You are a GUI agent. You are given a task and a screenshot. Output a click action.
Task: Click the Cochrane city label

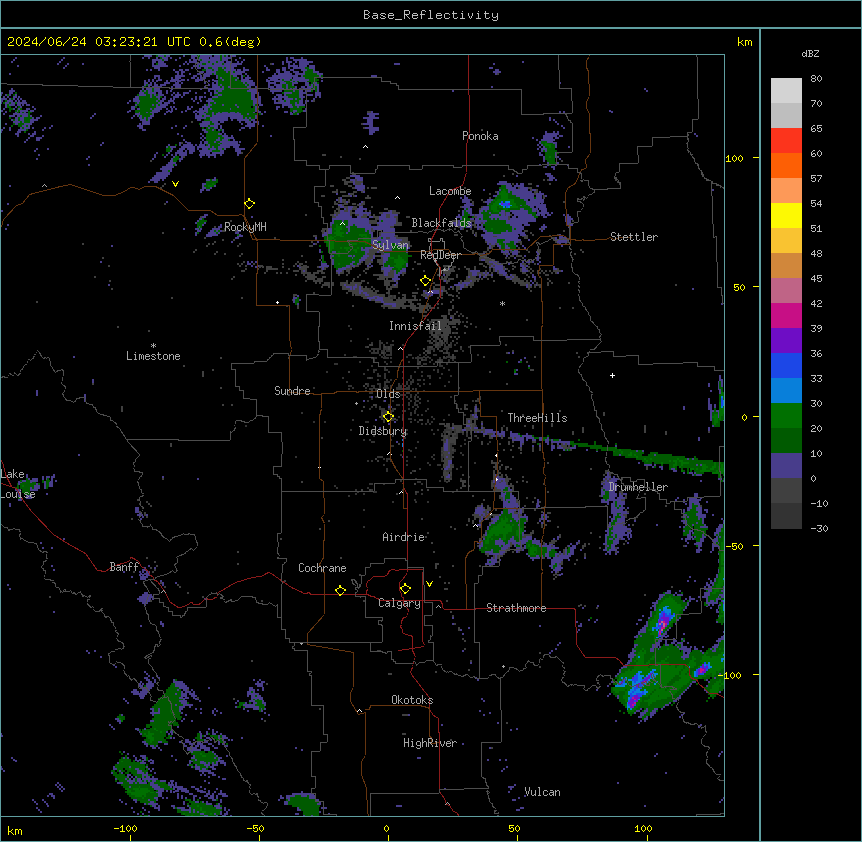pyautogui.click(x=322, y=568)
